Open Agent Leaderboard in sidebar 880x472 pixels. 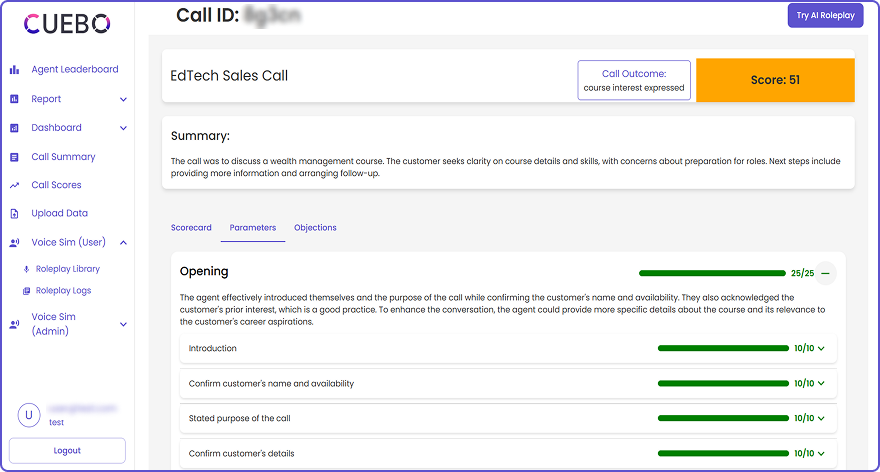[x=75, y=70]
